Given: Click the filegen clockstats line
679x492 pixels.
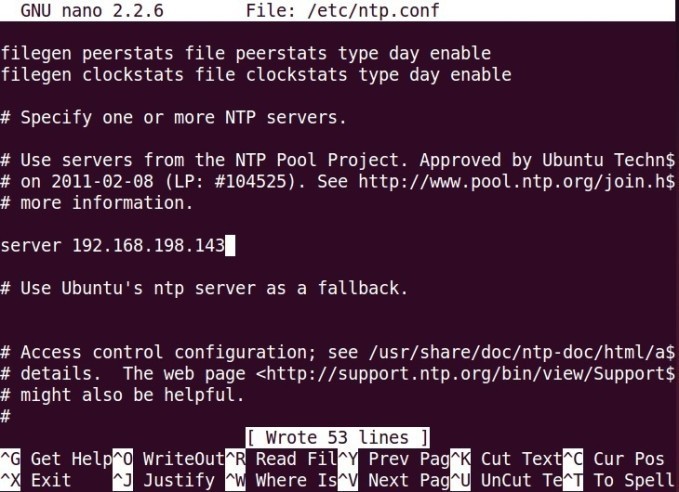Looking at the screenshot, I should tap(256, 74).
